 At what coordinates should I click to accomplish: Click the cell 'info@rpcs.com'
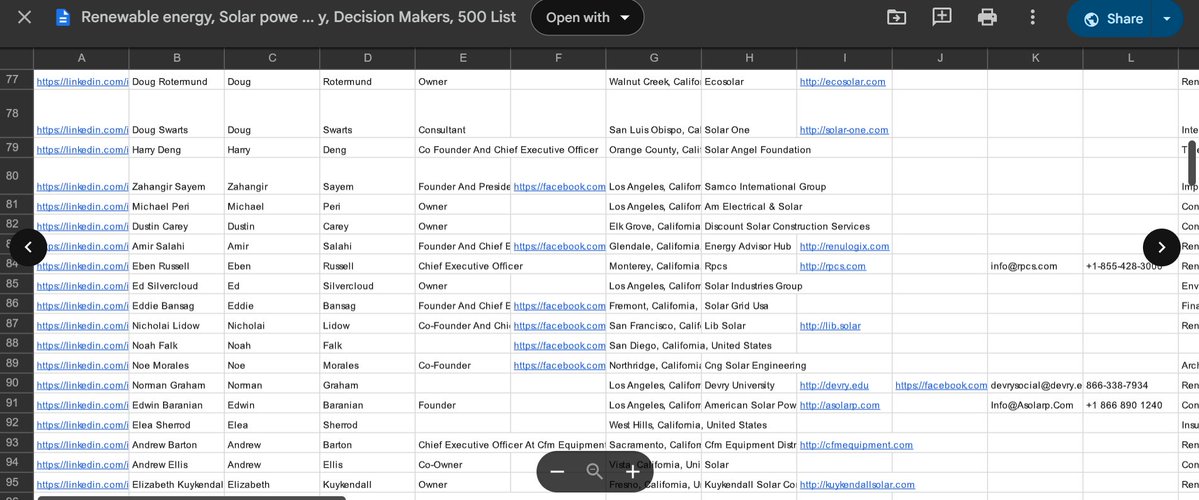click(x=1035, y=265)
